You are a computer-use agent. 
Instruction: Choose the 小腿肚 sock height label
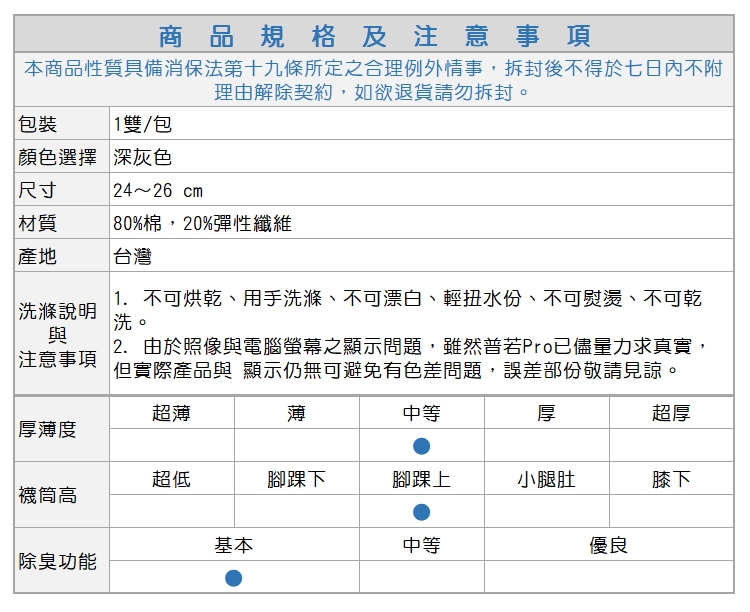546,479
